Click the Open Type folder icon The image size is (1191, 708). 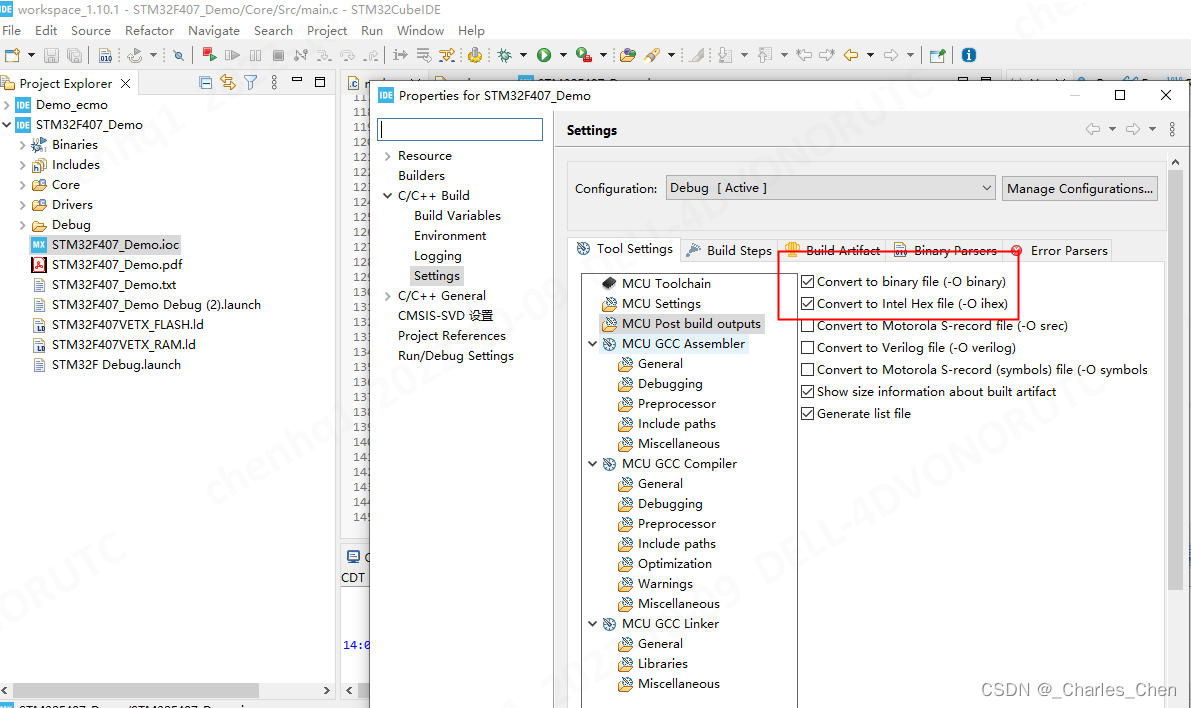click(x=627, y=55)
